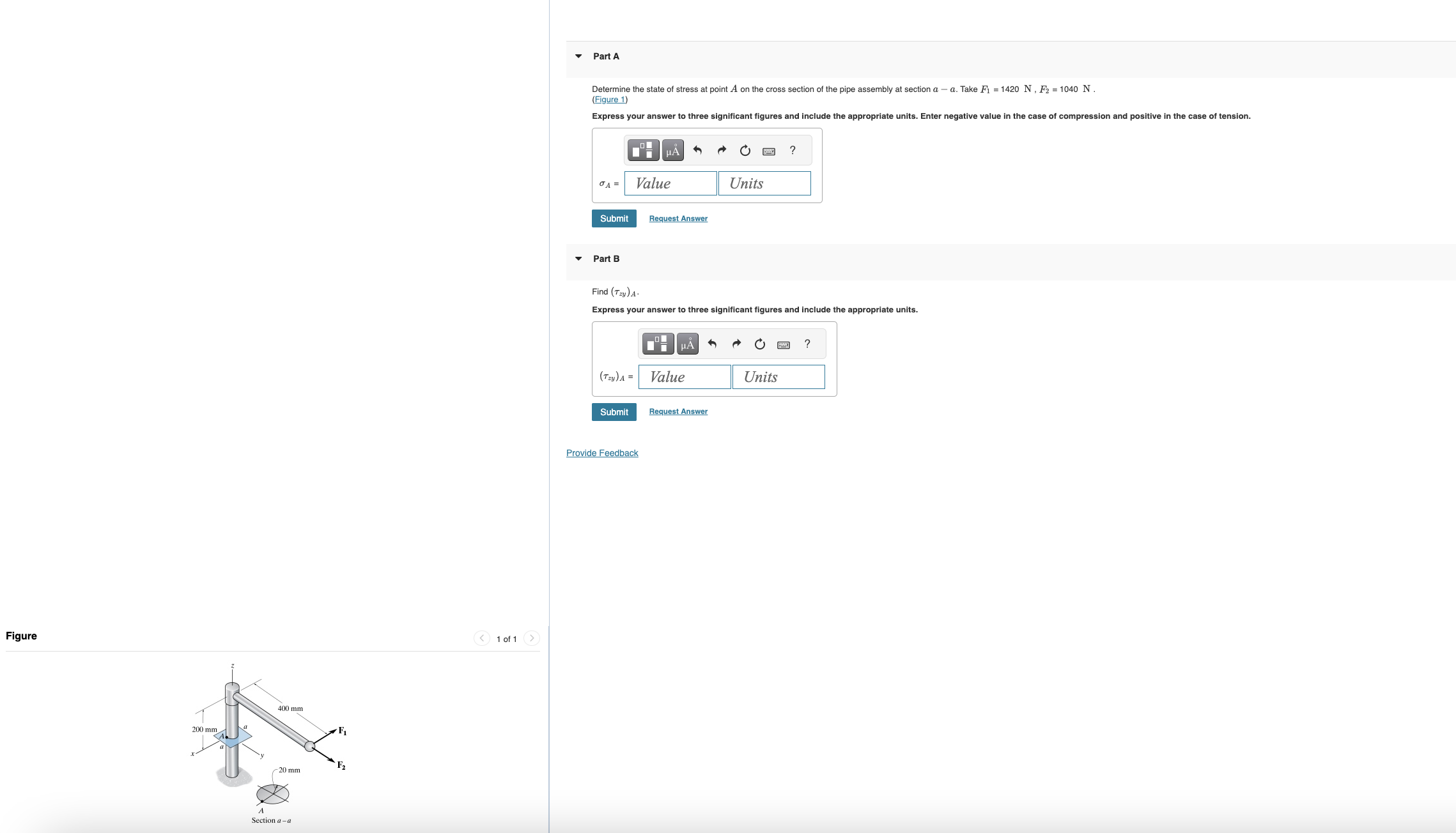Open keyboard icon in Part B toolbar
The width and height of the screenshot is (1456, 833).
point(784,345)
